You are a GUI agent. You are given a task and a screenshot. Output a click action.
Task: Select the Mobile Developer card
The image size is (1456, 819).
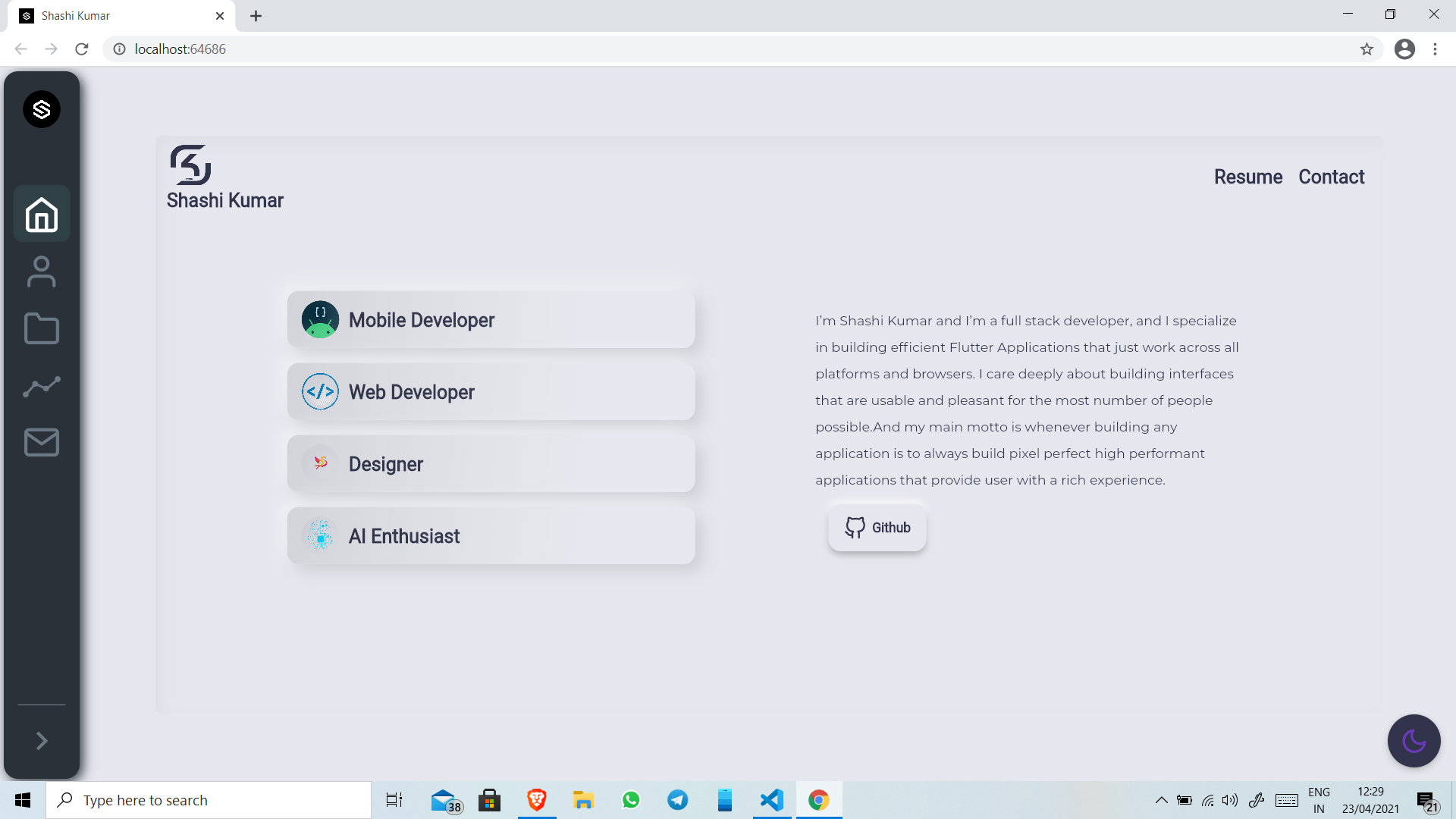pyautogui.click(x=491, y=320)
